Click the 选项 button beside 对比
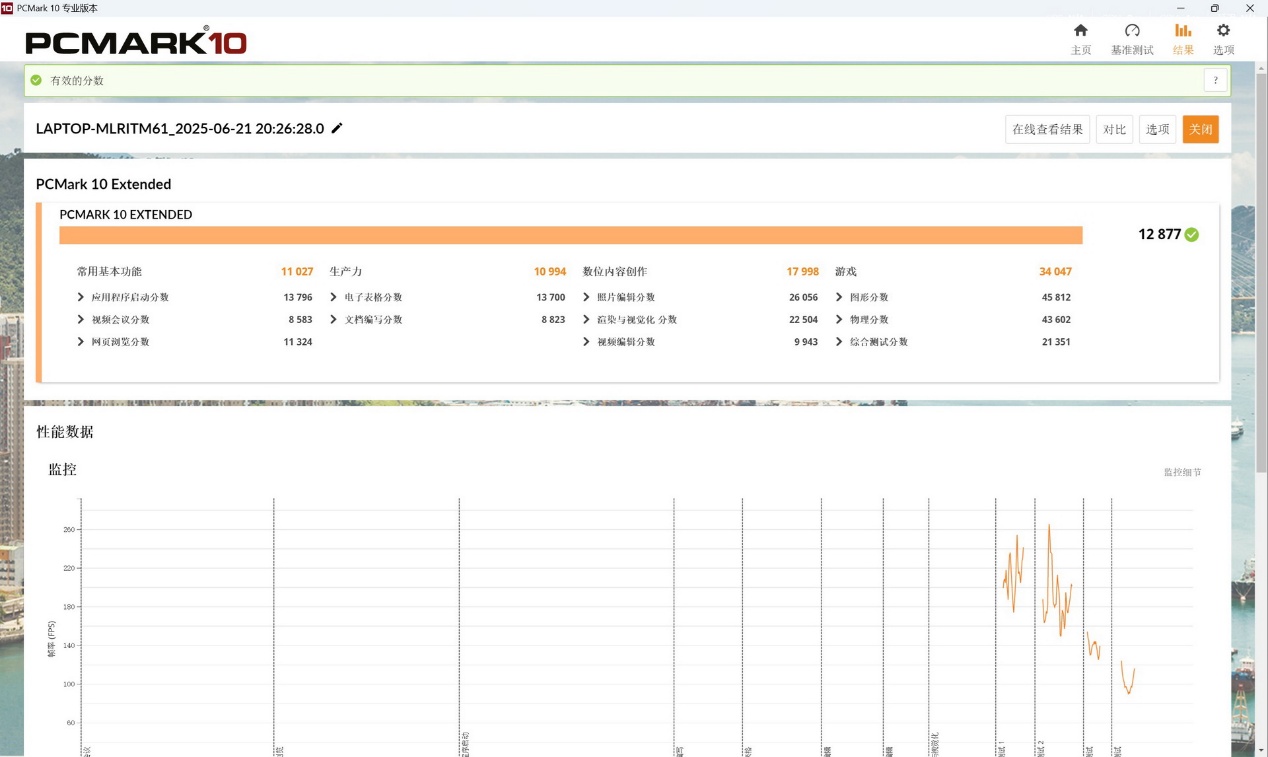The width and height of the screenshot is (1268, 757). click(1158, 129)
